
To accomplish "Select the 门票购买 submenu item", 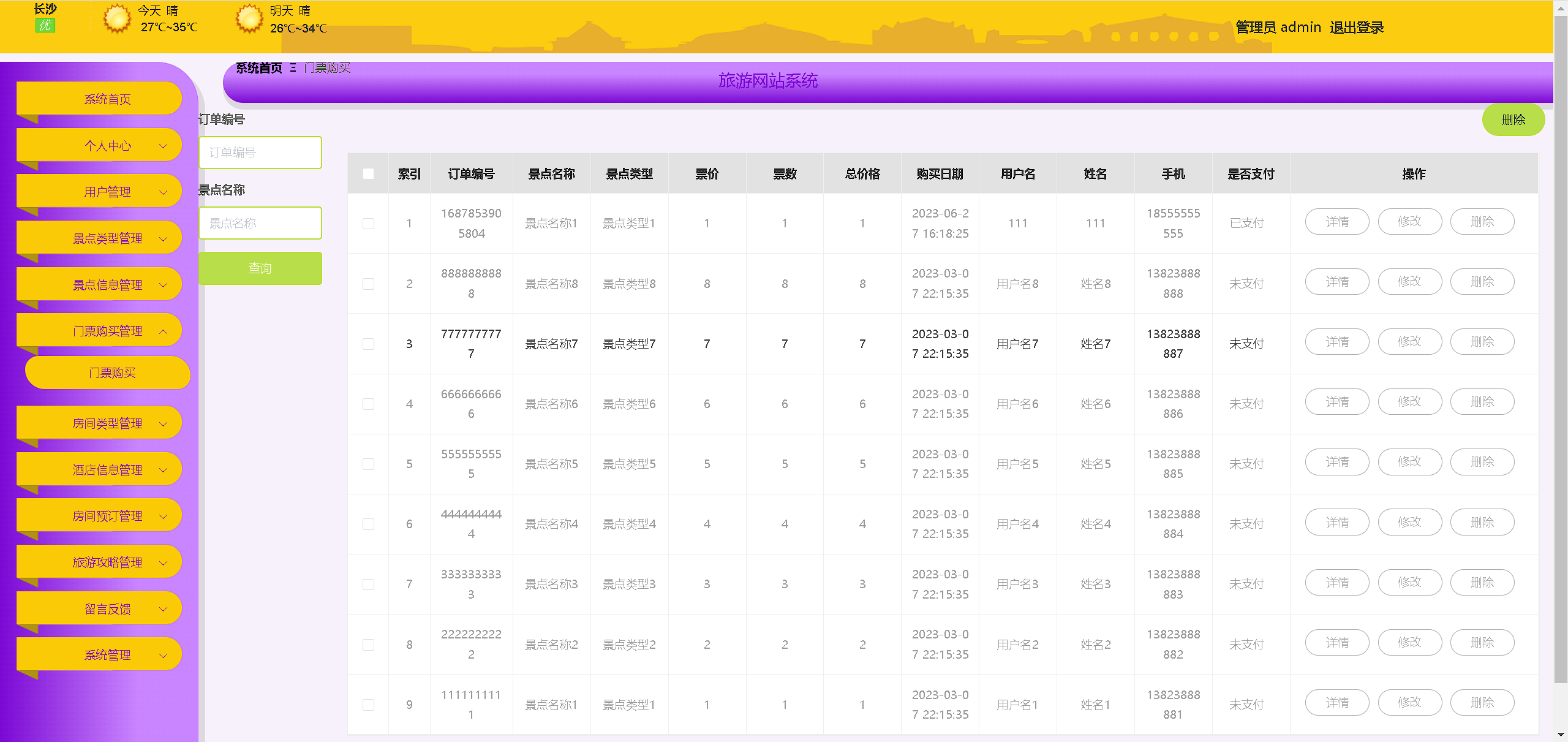I will tap(112, 373).
